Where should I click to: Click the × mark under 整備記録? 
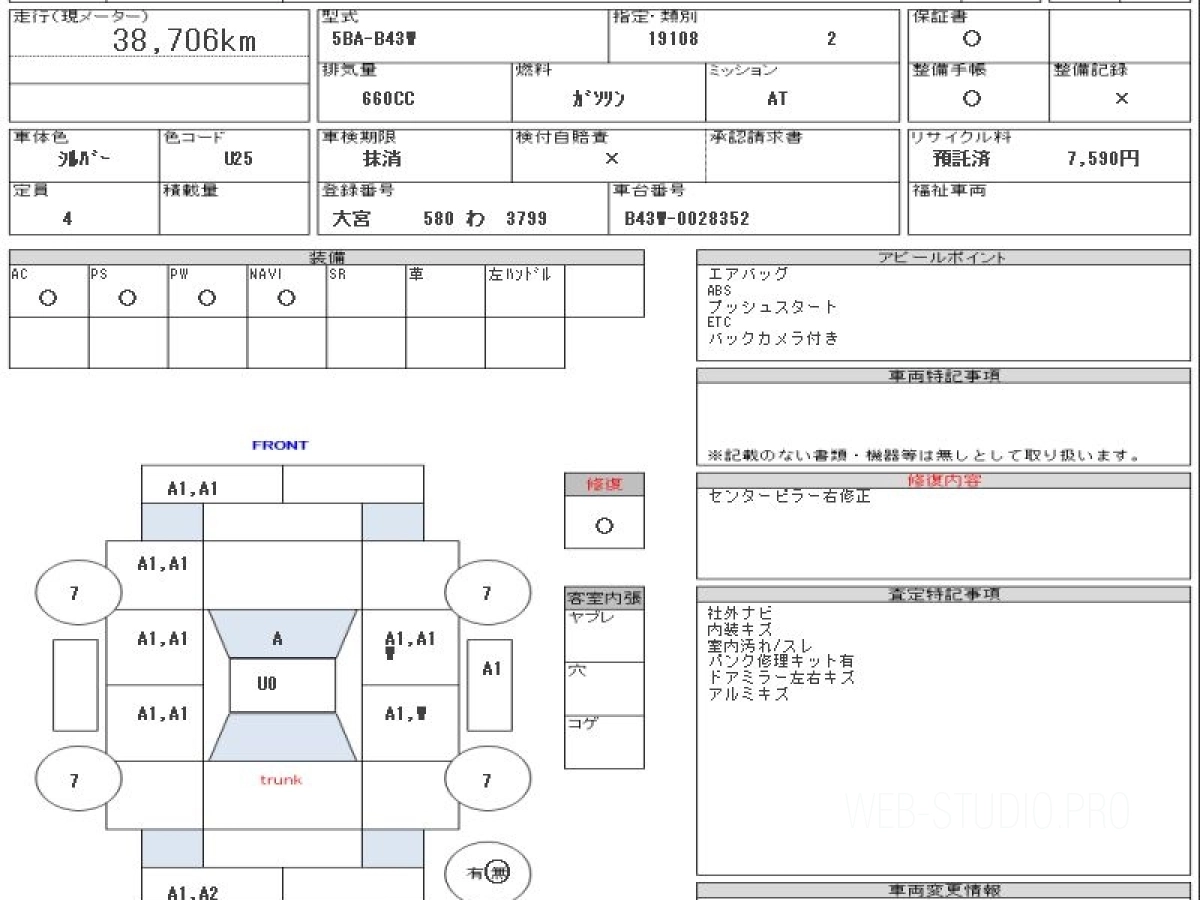point(1121,98)
